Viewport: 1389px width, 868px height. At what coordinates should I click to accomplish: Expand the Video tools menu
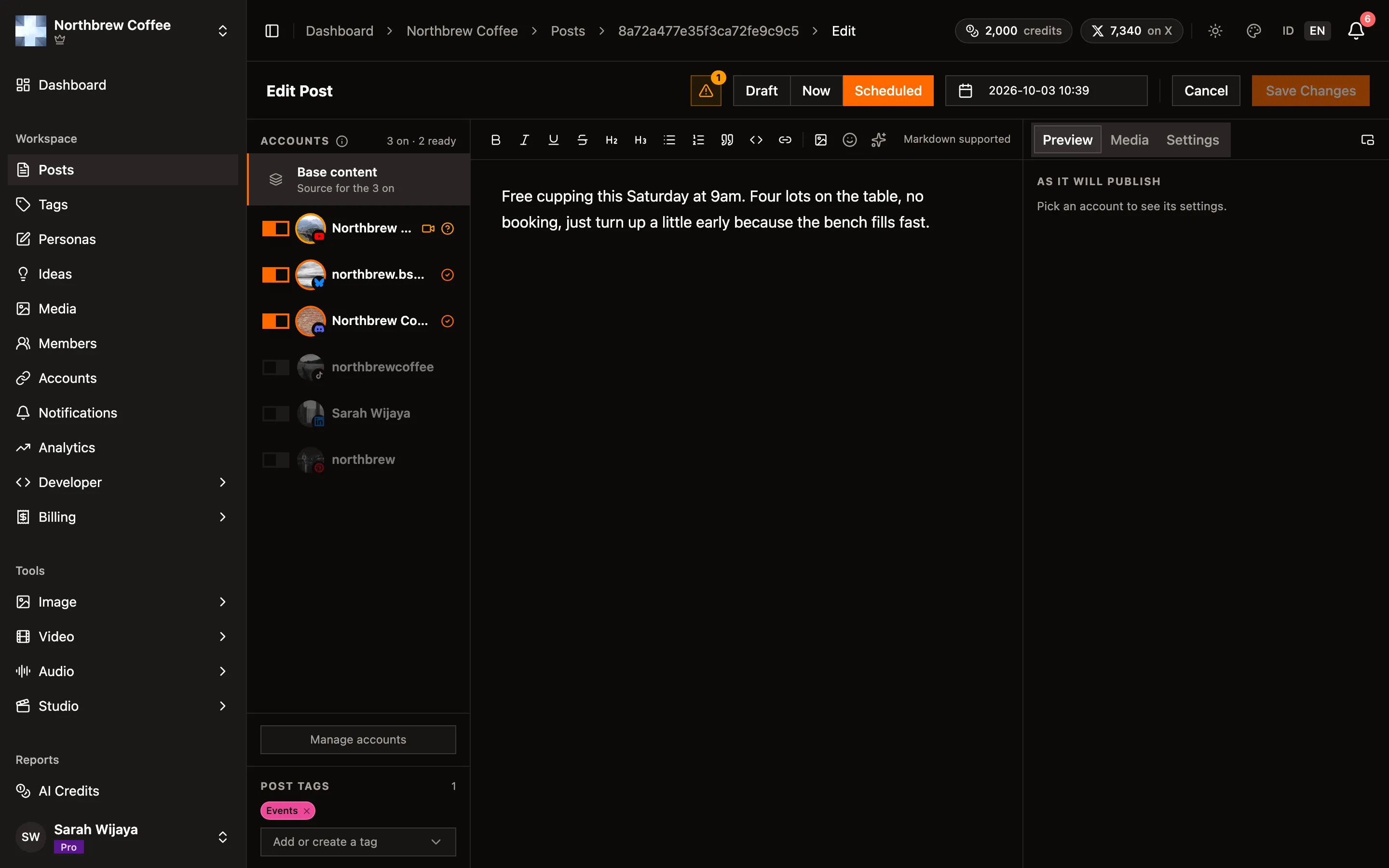click(x=123, y=637)
